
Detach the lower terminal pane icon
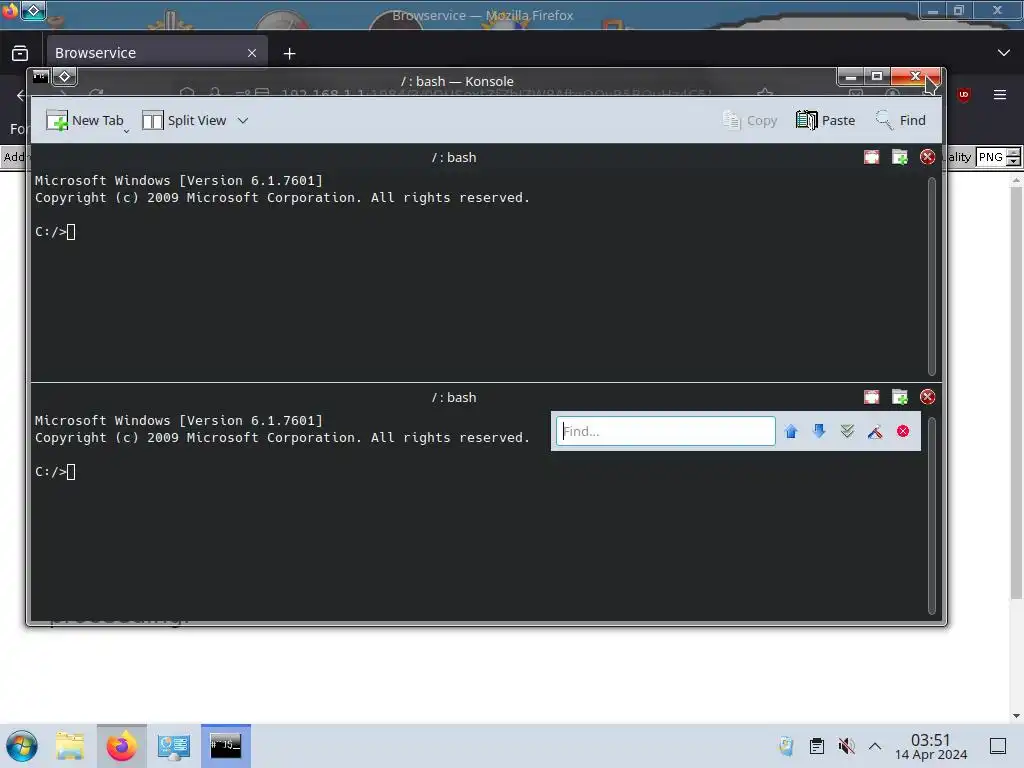(900, 397)
